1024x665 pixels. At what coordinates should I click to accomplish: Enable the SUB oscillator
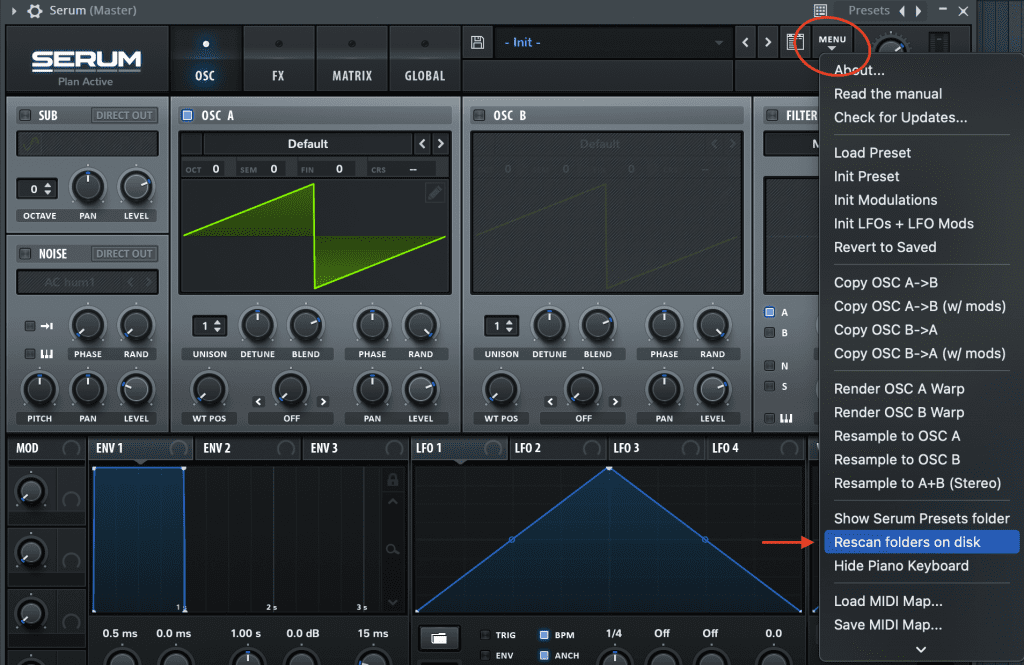pyautogui.click(x=25, y=115)
